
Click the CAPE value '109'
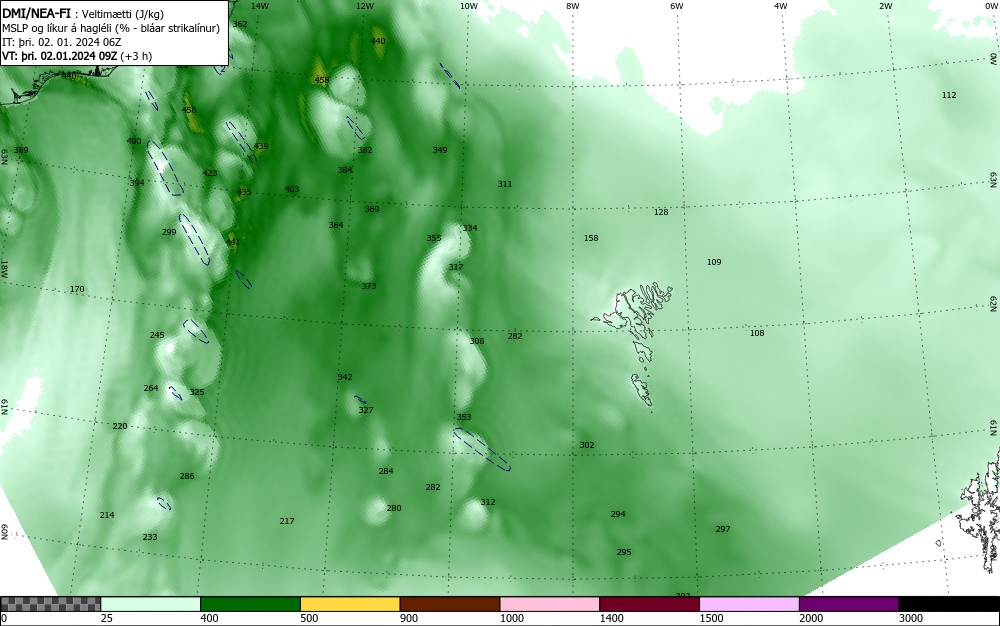714,262
